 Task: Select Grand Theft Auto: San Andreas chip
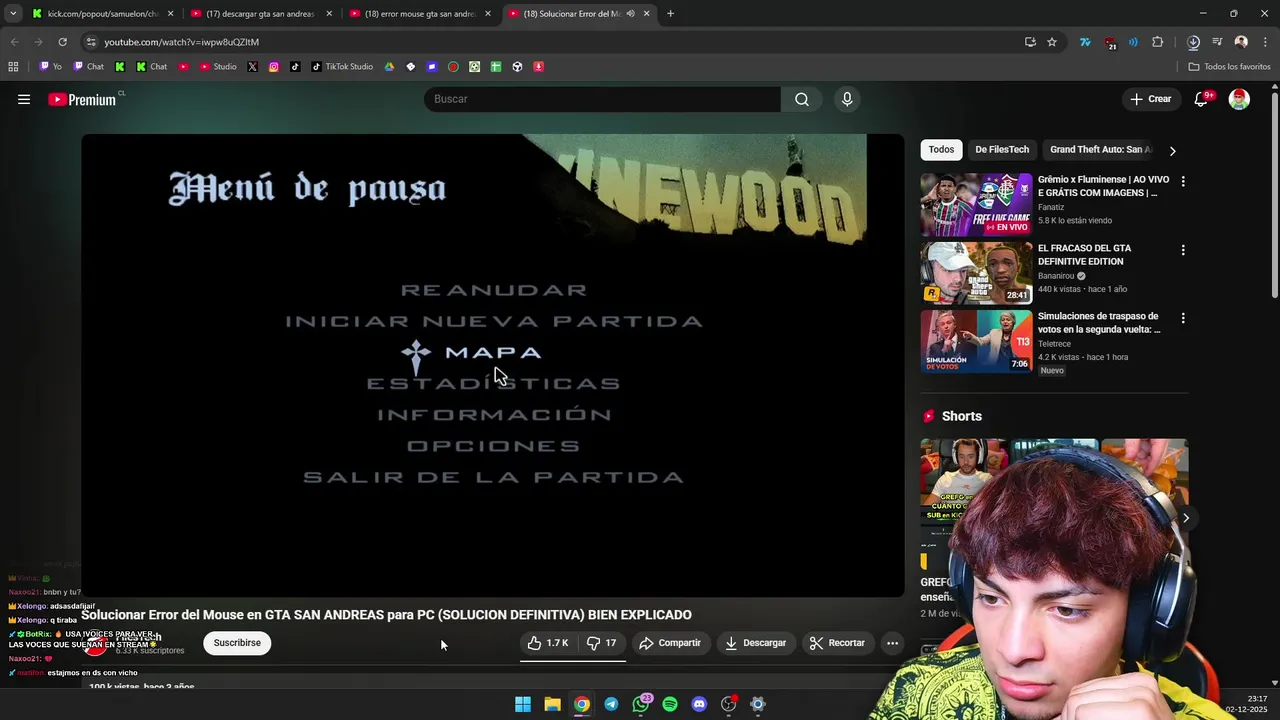pyautogui.click(x=1100, y=150)
